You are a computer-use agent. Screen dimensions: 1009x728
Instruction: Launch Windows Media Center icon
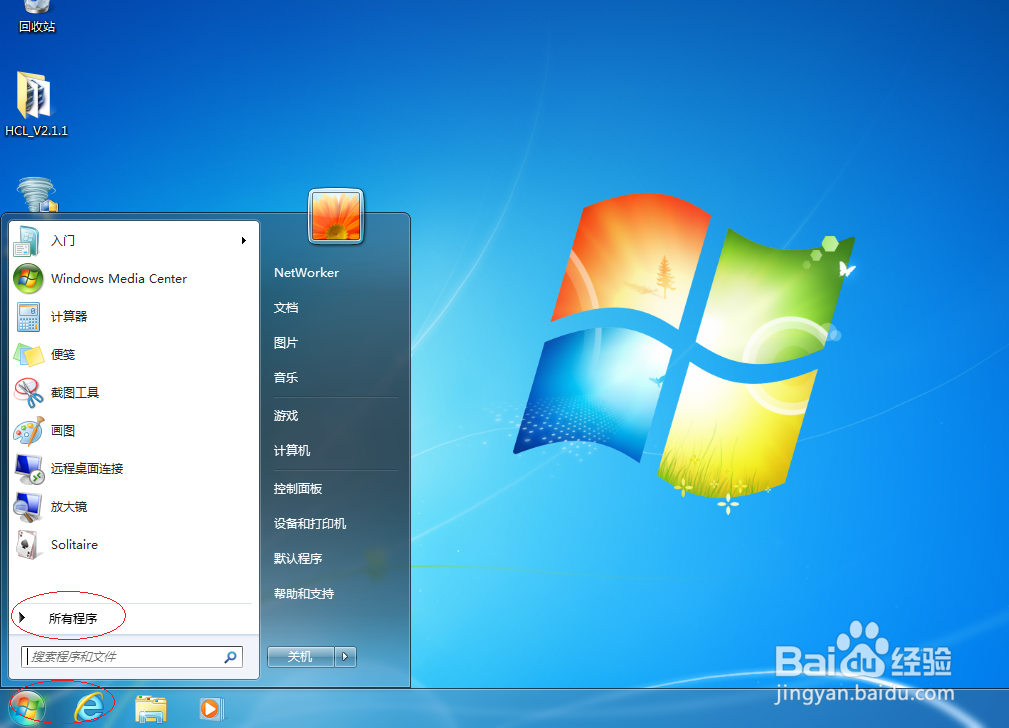[28, 279]
